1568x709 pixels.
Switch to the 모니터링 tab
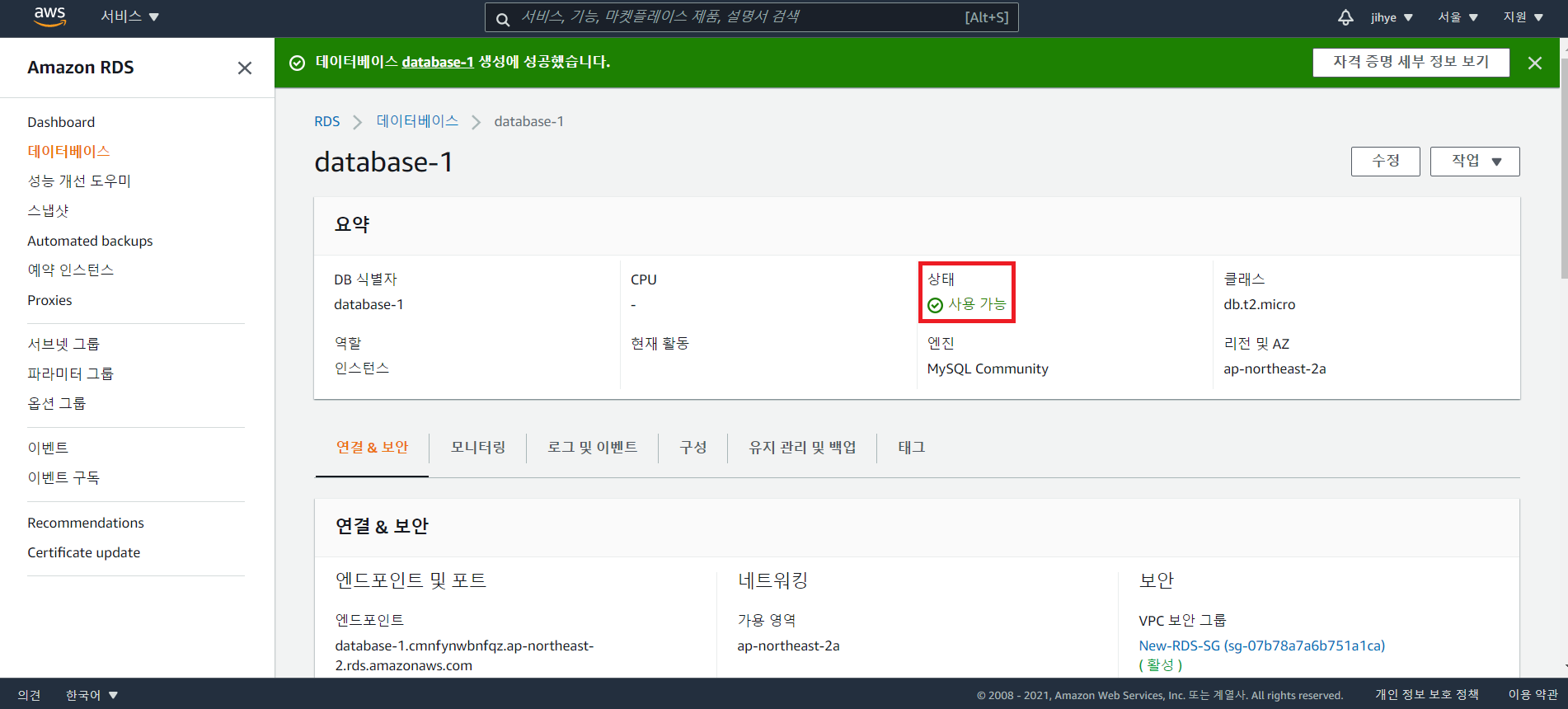[478, 447]
